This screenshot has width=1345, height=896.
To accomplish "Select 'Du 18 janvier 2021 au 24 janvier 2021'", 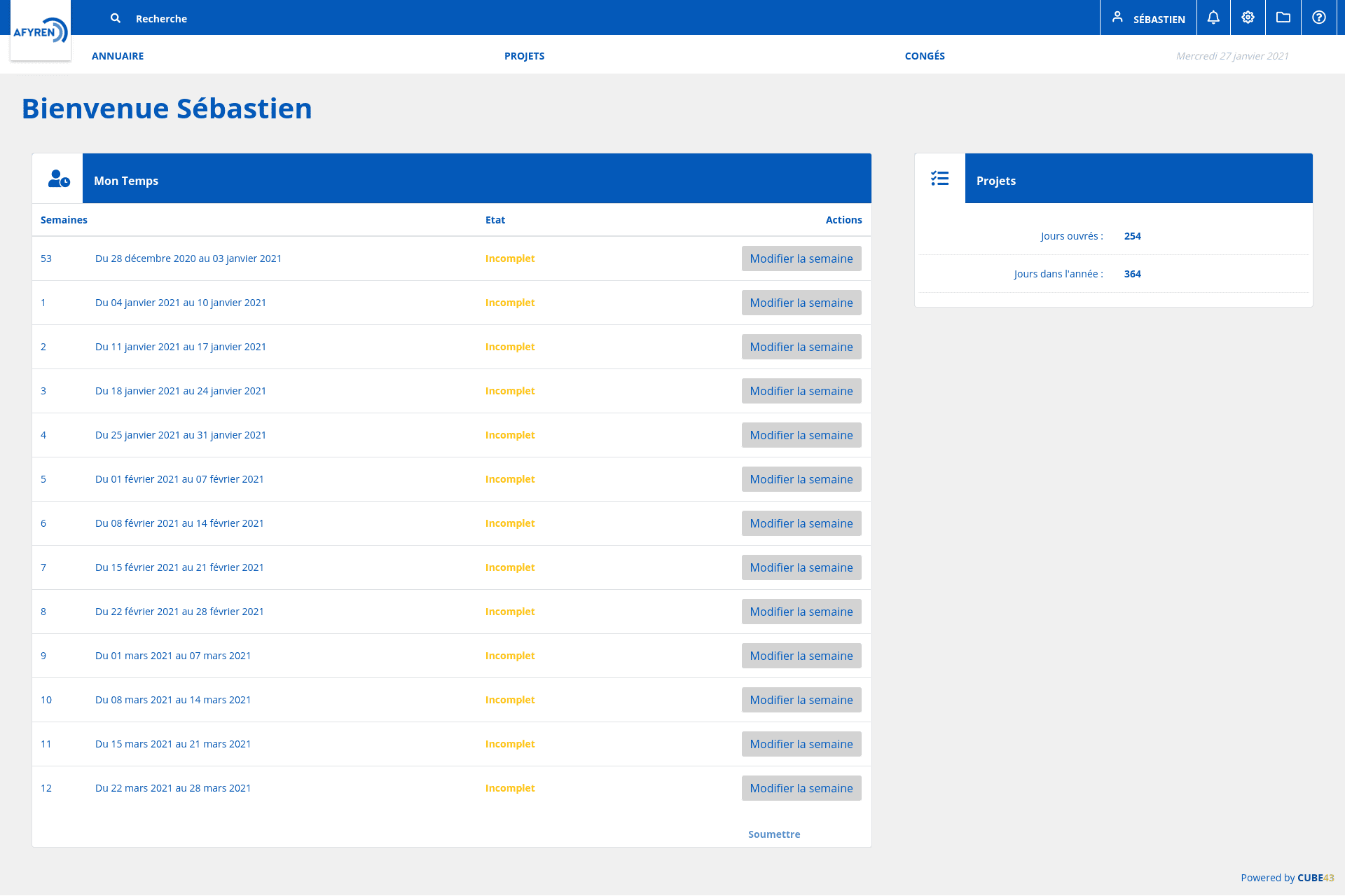I will (181, 391).
